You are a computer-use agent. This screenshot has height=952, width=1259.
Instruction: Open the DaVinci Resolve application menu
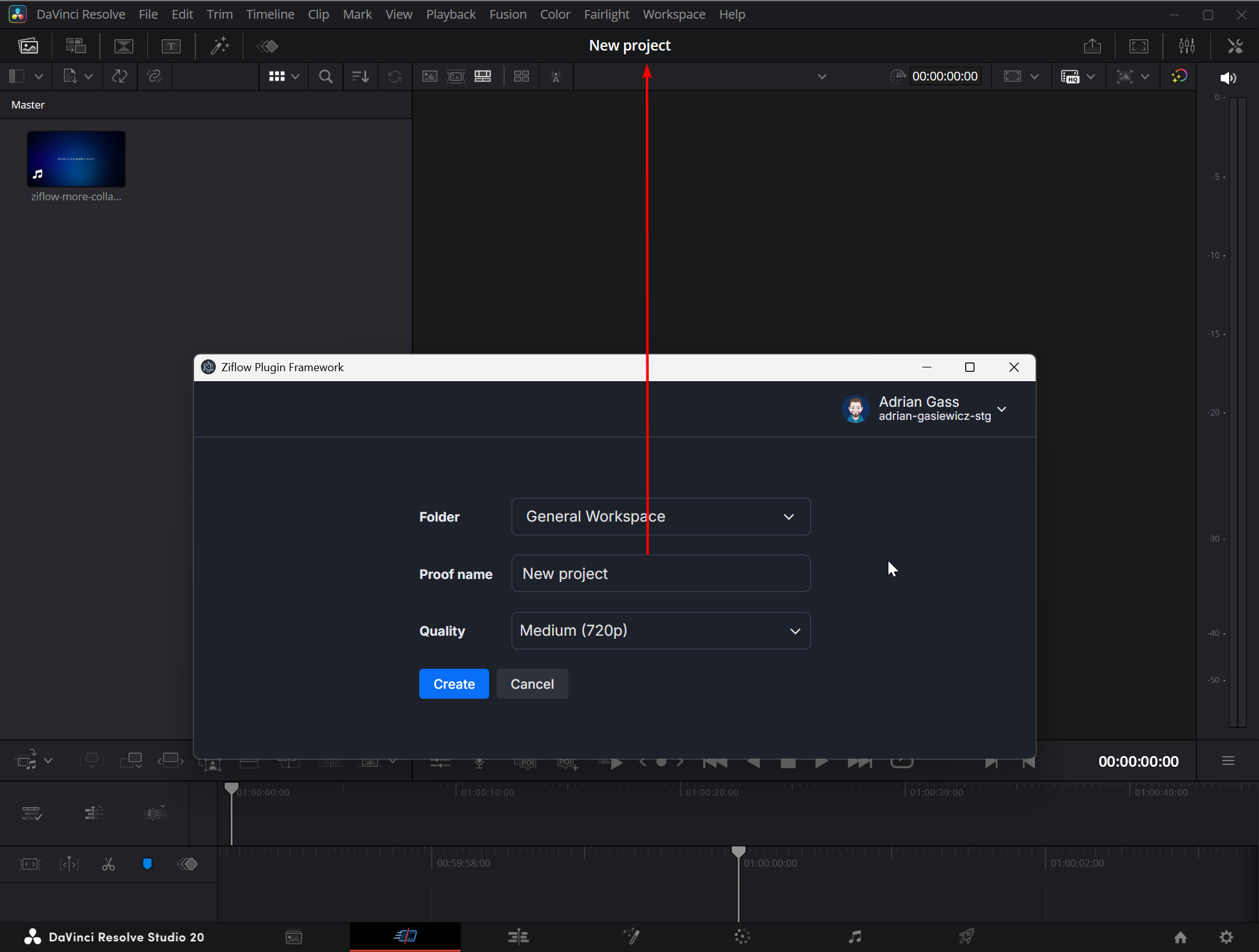click(80, 14)
